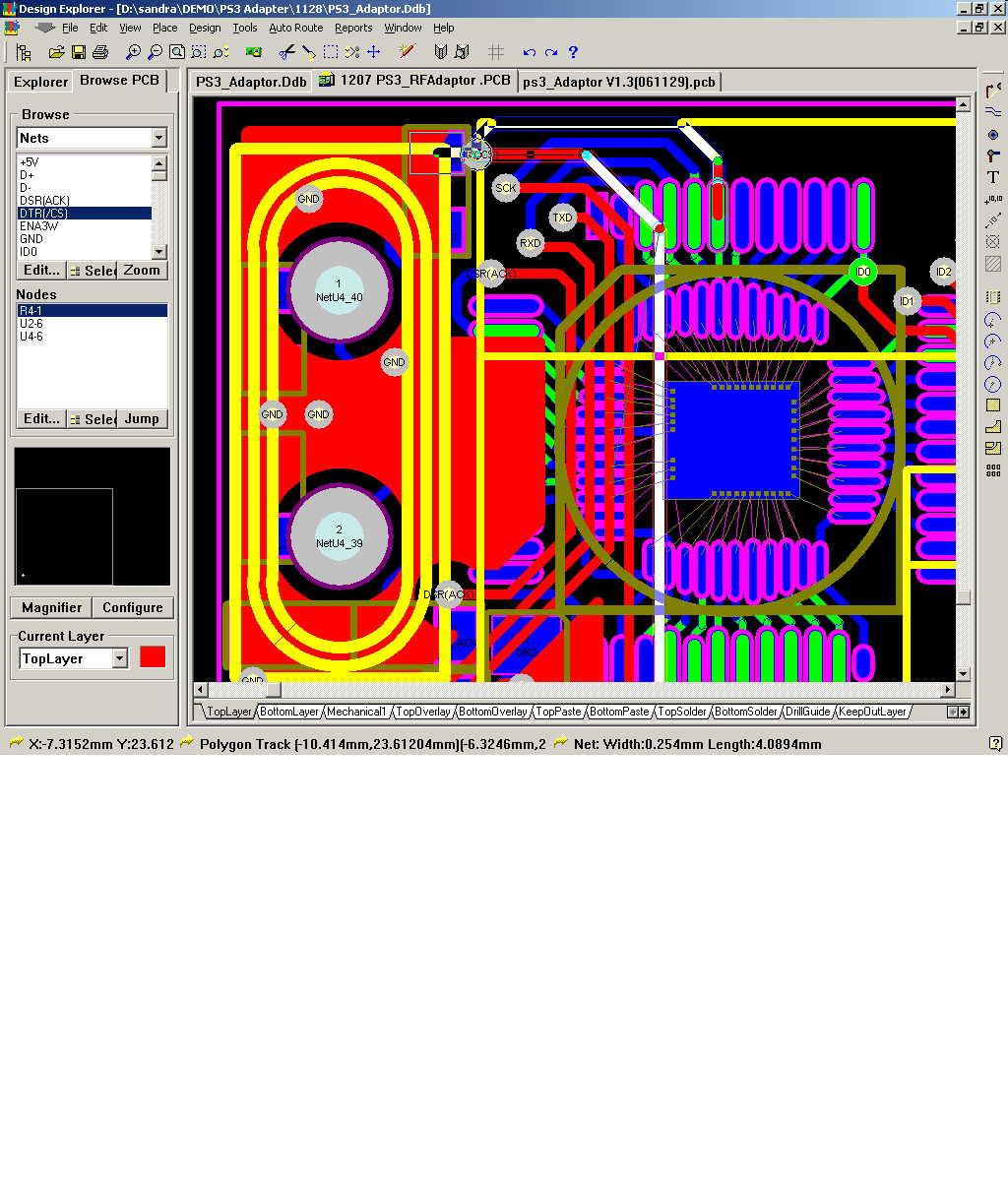Click the Zoom button under nets list

pyautogui.click(x=142, y=270)
